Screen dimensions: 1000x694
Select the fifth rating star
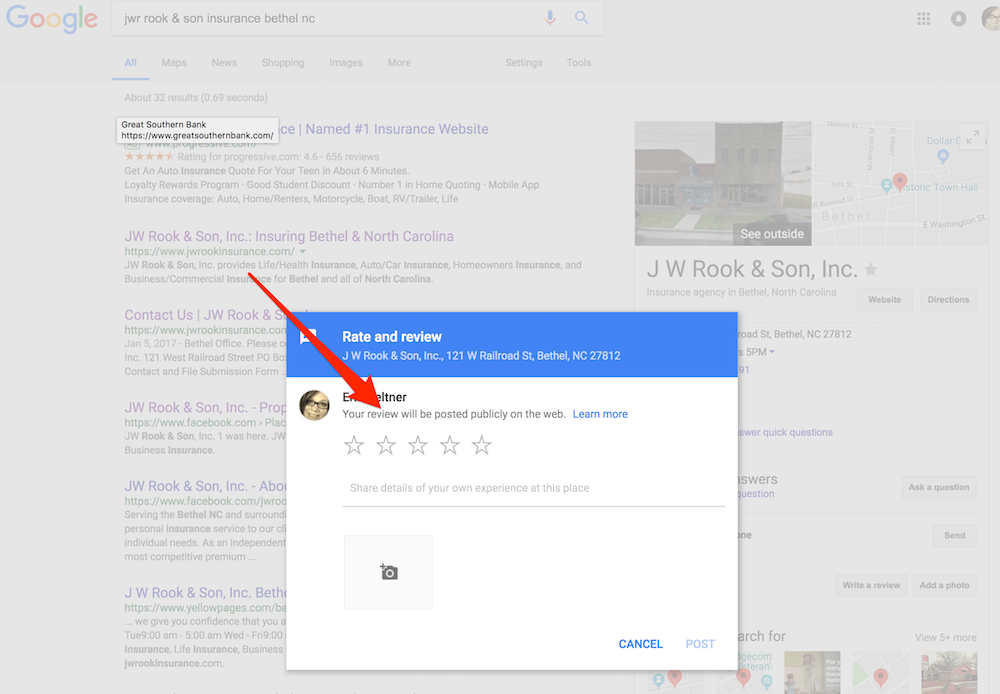tap(482, 445)
